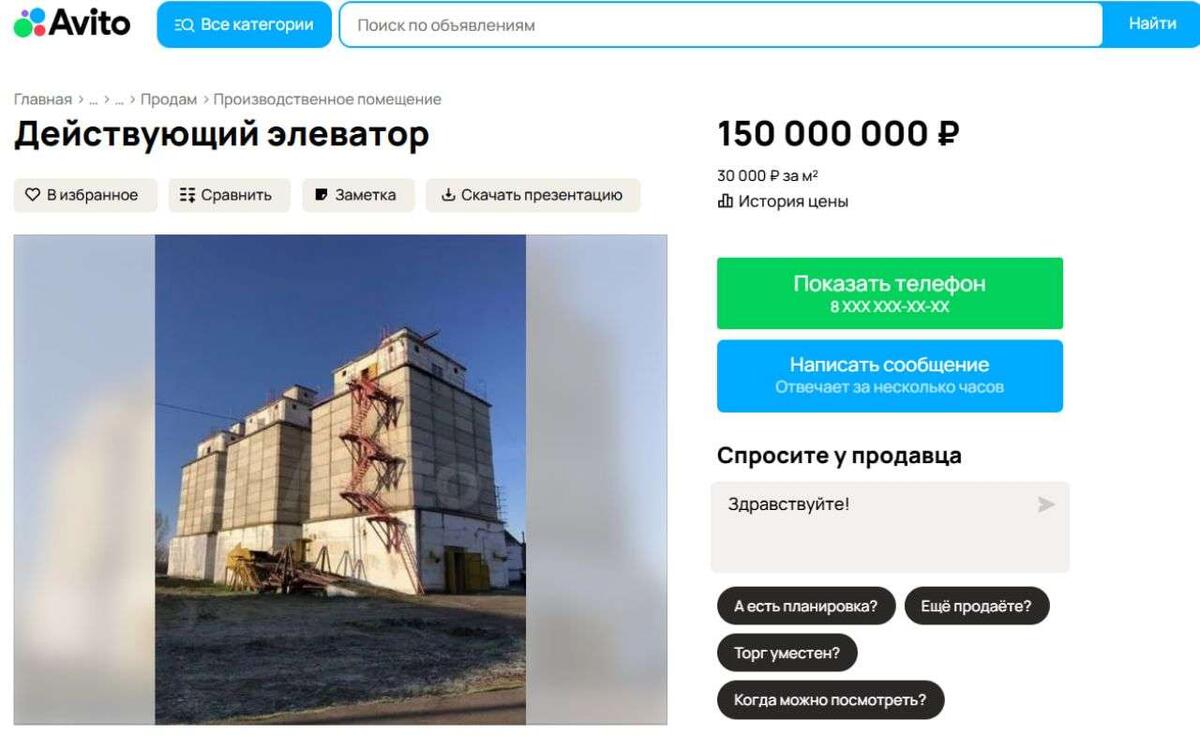Open the Производственное помещение breadcrumb

point(327,99)
